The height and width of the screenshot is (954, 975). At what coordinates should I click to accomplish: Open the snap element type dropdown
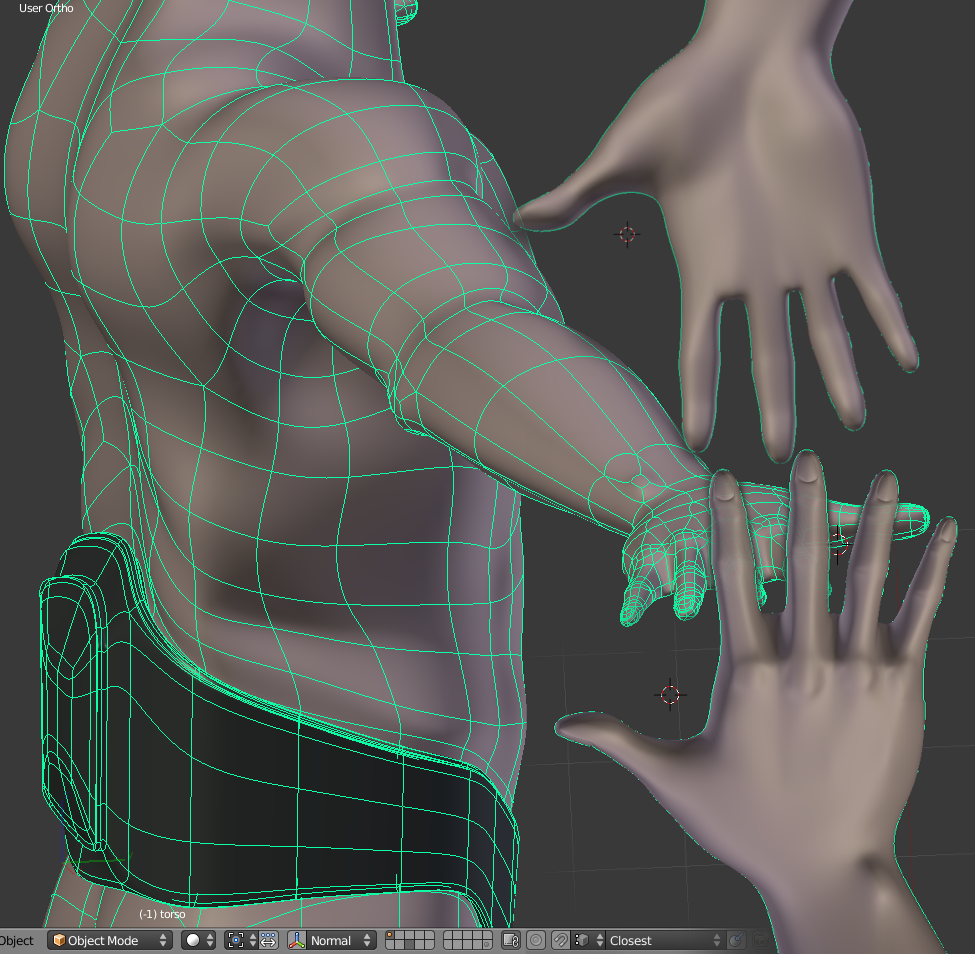click(x=588, y=940)
